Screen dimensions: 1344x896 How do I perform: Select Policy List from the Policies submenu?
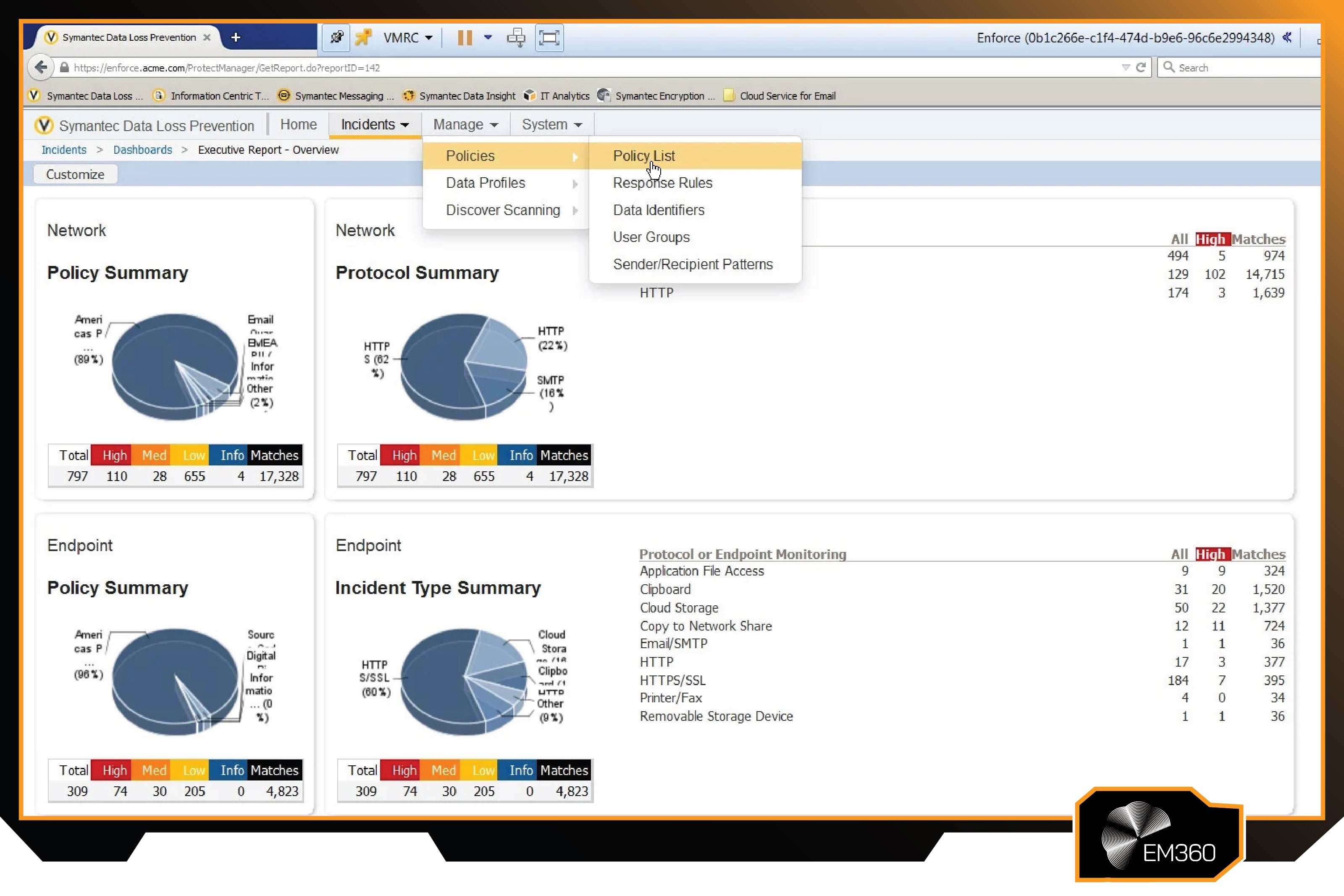(643, 155)
